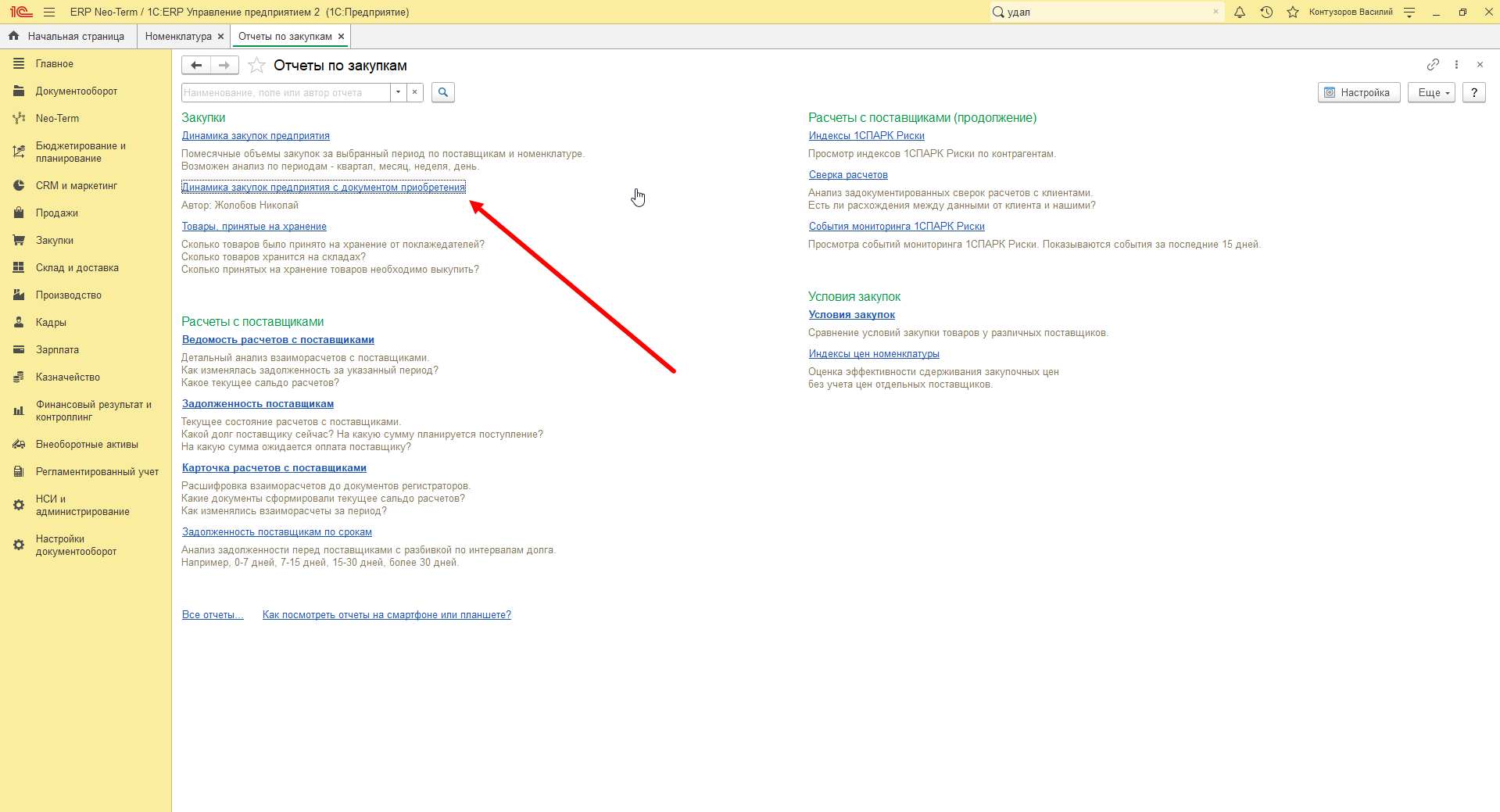The height and width of the screenshot is (812, 1500).
Task: Open history clock icon
Action: [x=1266, y=12]
